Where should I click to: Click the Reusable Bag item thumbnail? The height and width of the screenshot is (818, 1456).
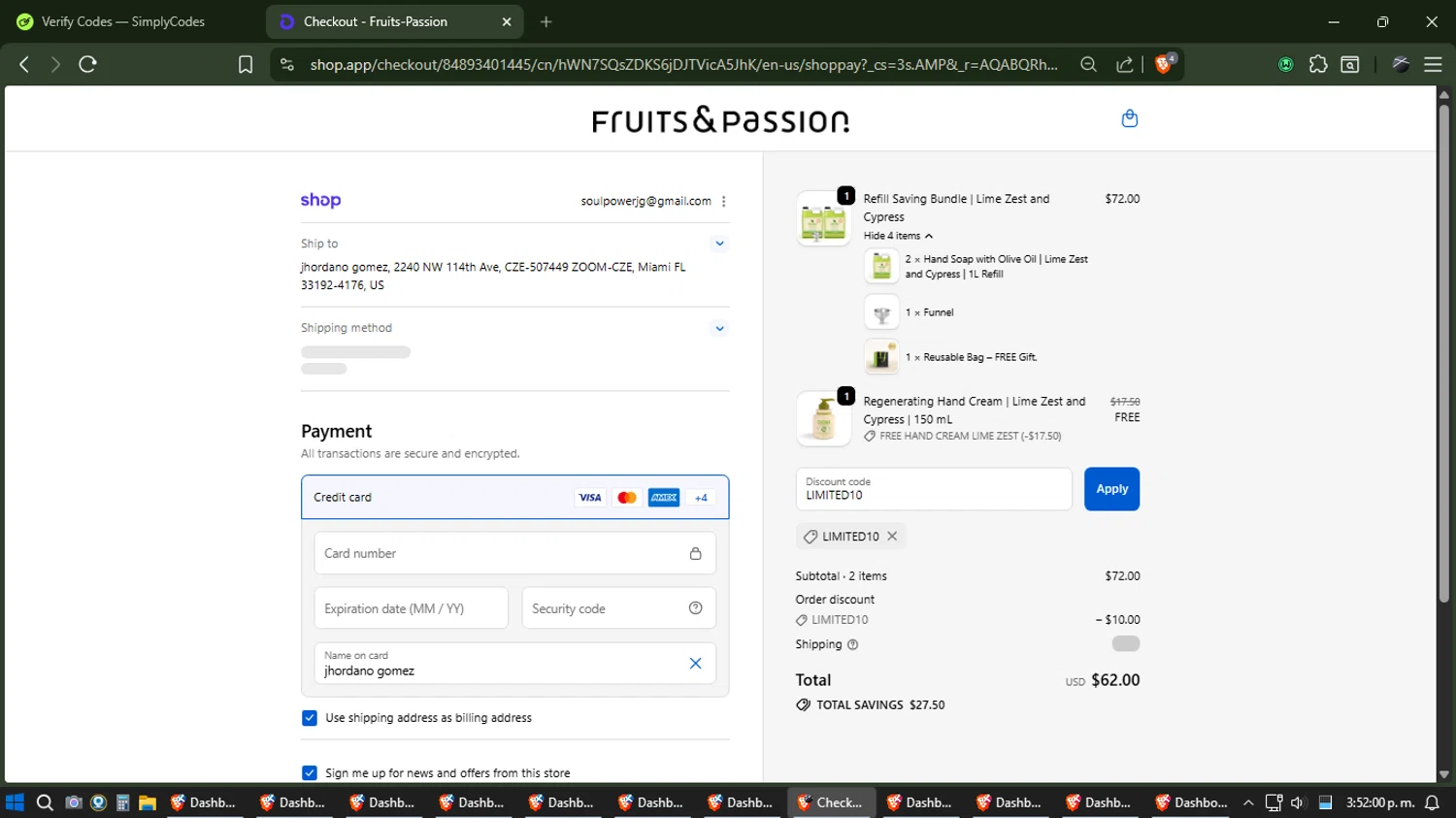pyautogui.click(x=881, y=357)
